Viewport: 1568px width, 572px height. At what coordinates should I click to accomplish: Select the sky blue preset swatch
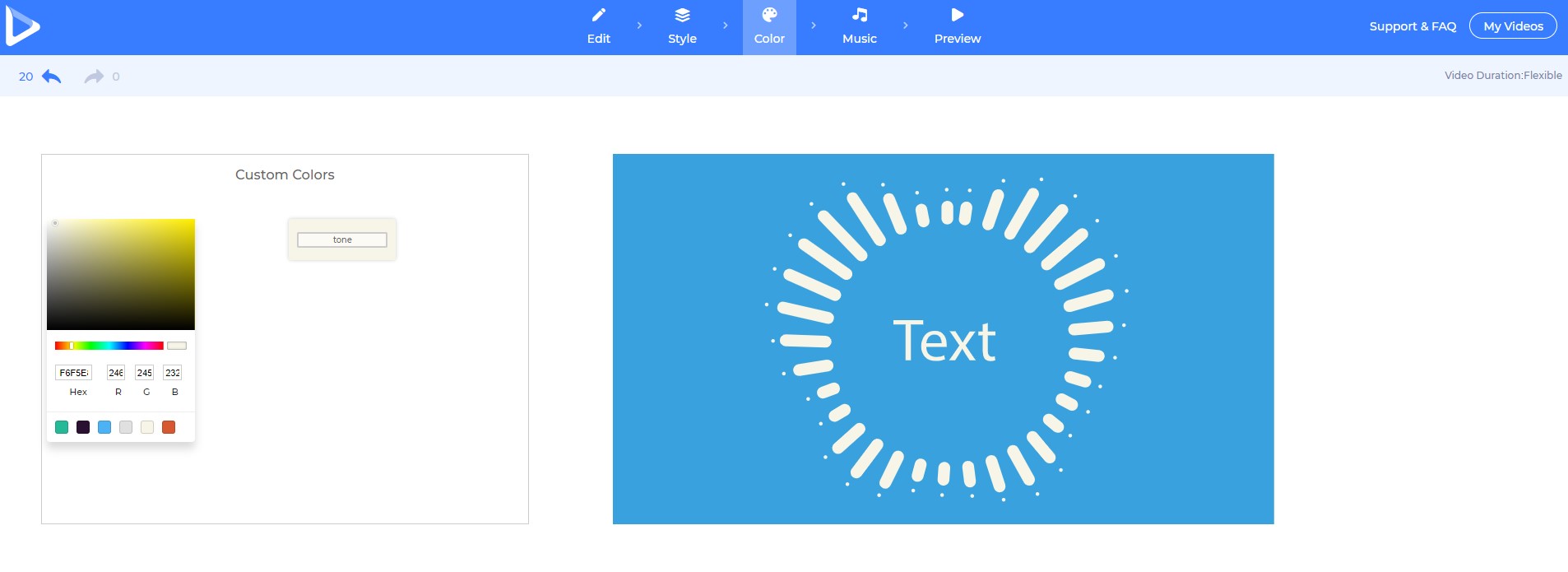104,427
